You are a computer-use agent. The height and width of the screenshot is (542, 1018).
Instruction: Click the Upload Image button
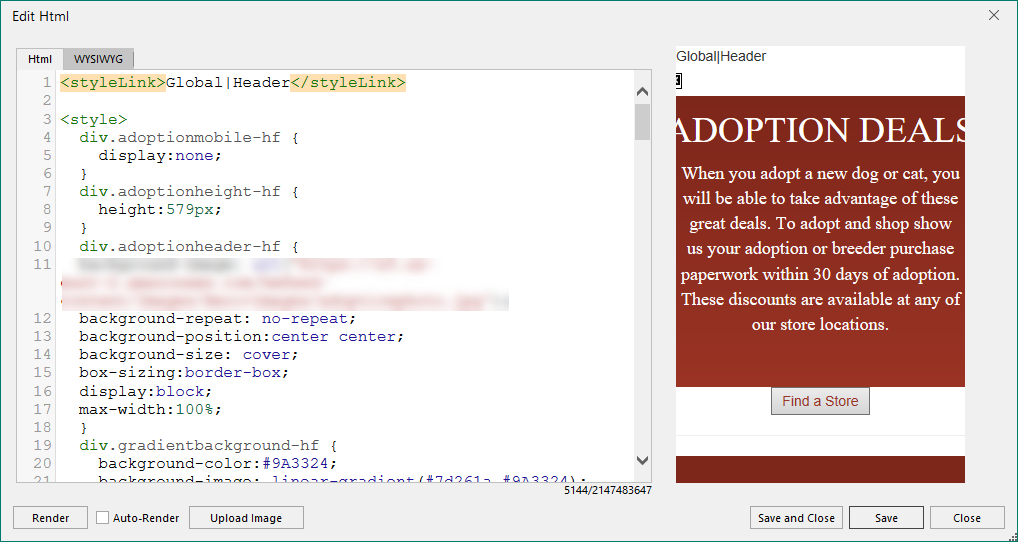pyautogui.click(x=246, y=518)
